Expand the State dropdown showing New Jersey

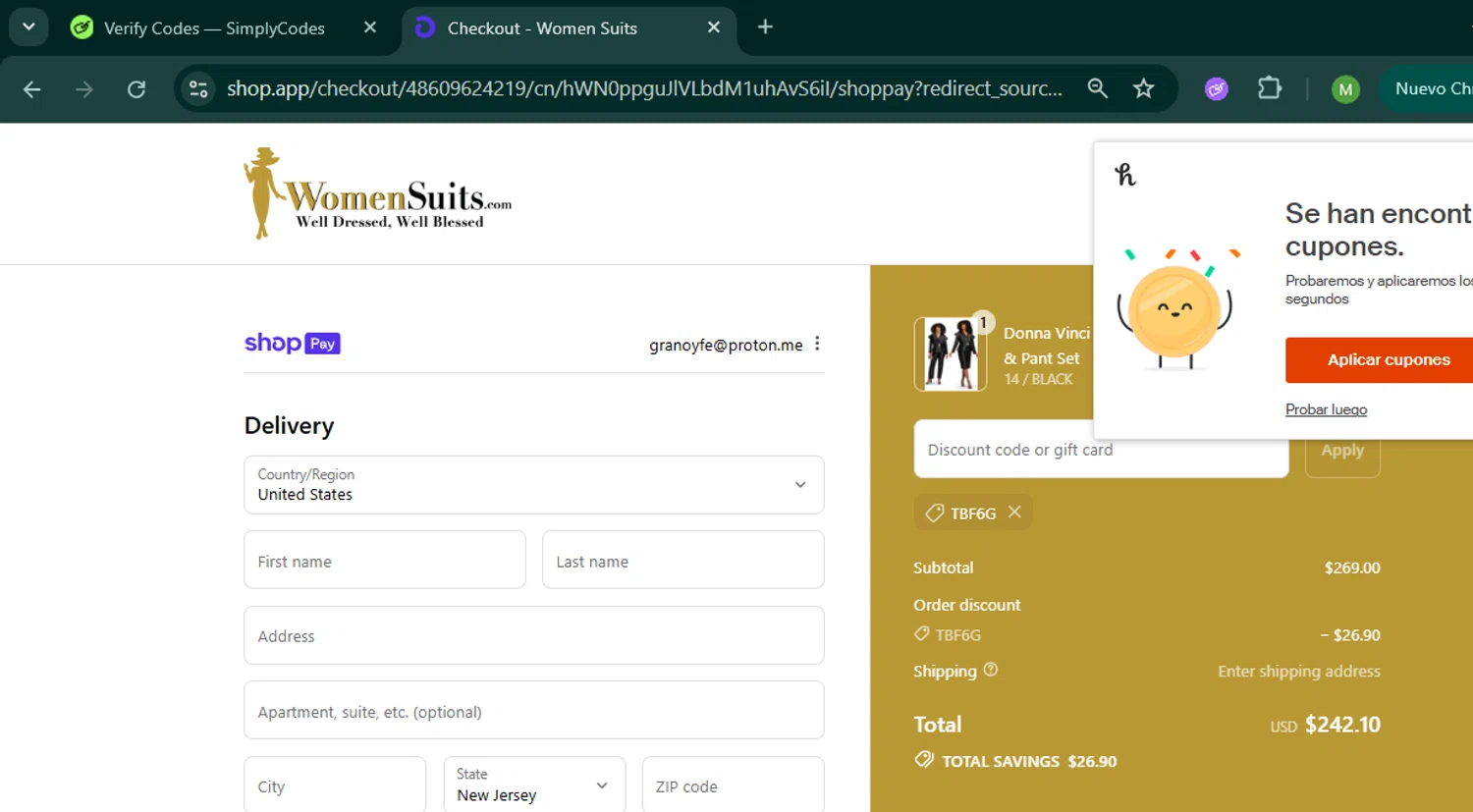pos(534,785)
